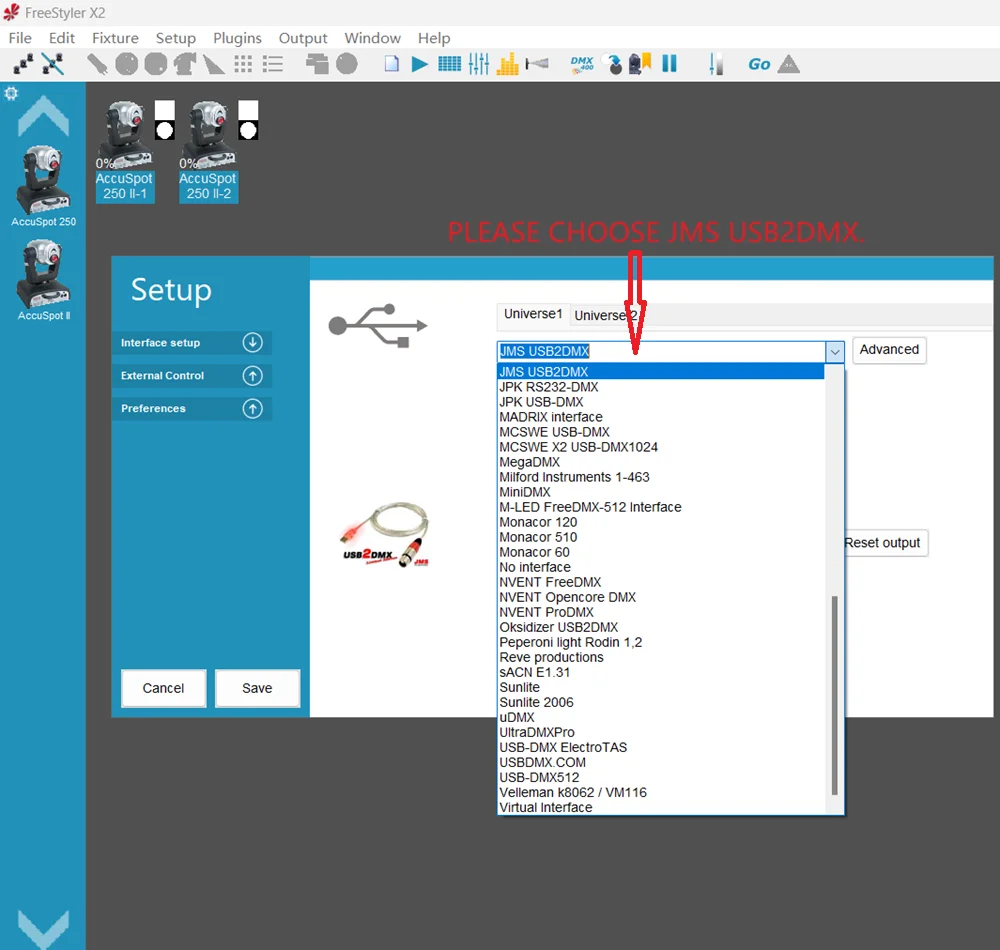Click the blue arrow over ball icon
Image resolution: width=1000 pixels, height=950 pixels.
(614, 64)
